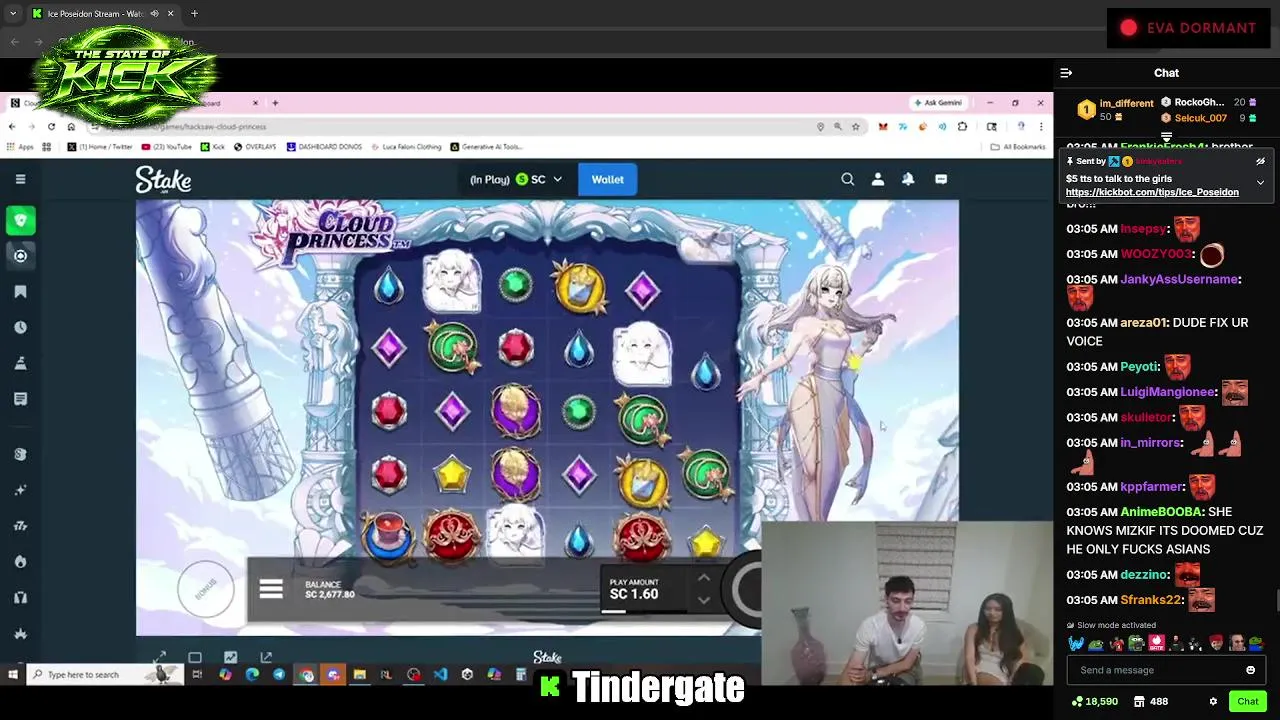The image size is (1280, 720).
Task: Click username areza01 in chat
Action: click(x=1143, y=323)
